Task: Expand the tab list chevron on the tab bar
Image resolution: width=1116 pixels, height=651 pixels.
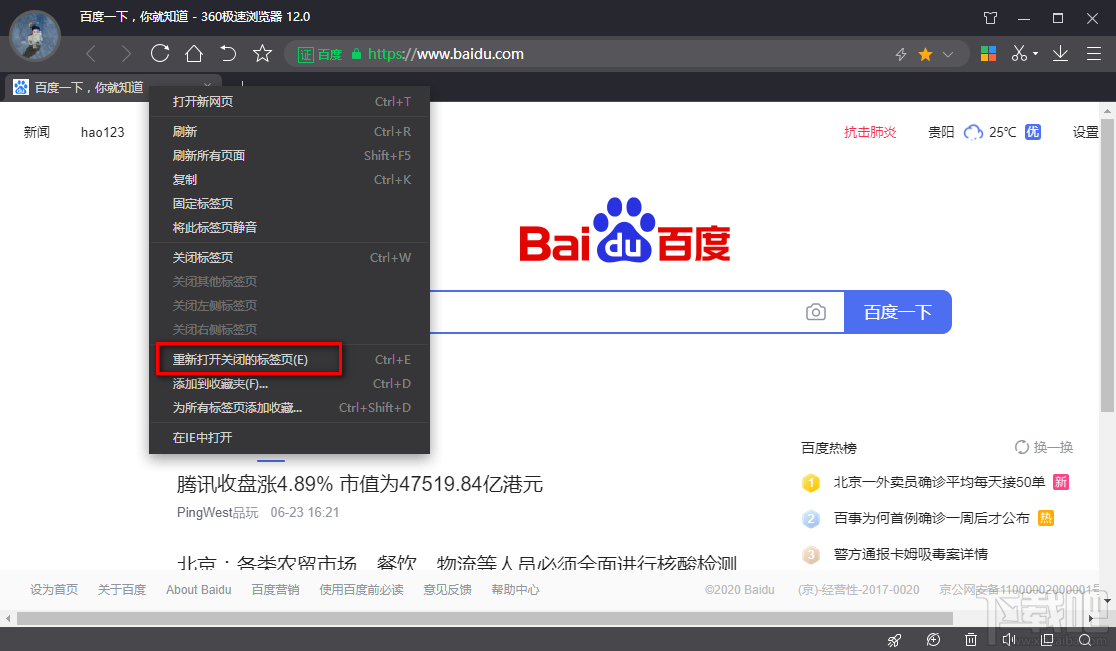Action: pos(207,87)
